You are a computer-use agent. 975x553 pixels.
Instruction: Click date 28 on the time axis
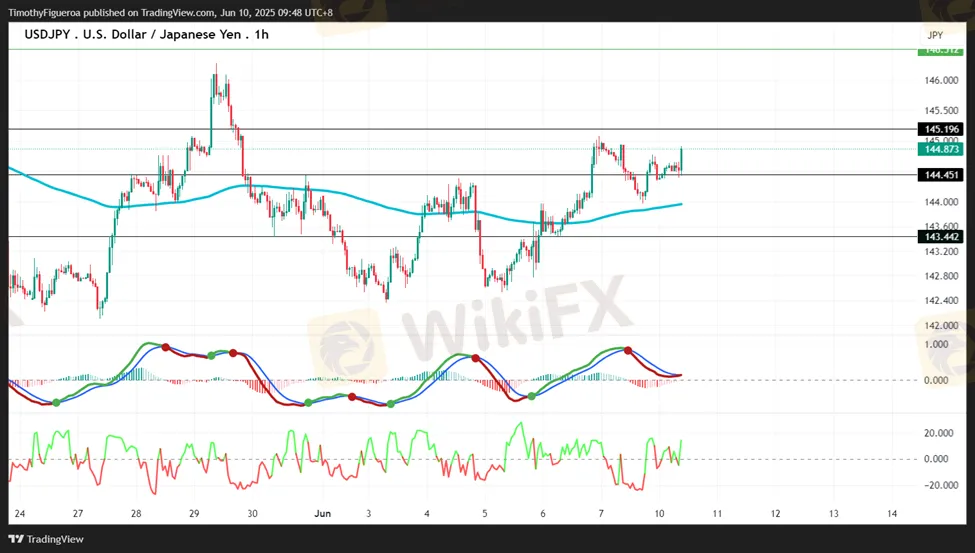coord(136,514)
